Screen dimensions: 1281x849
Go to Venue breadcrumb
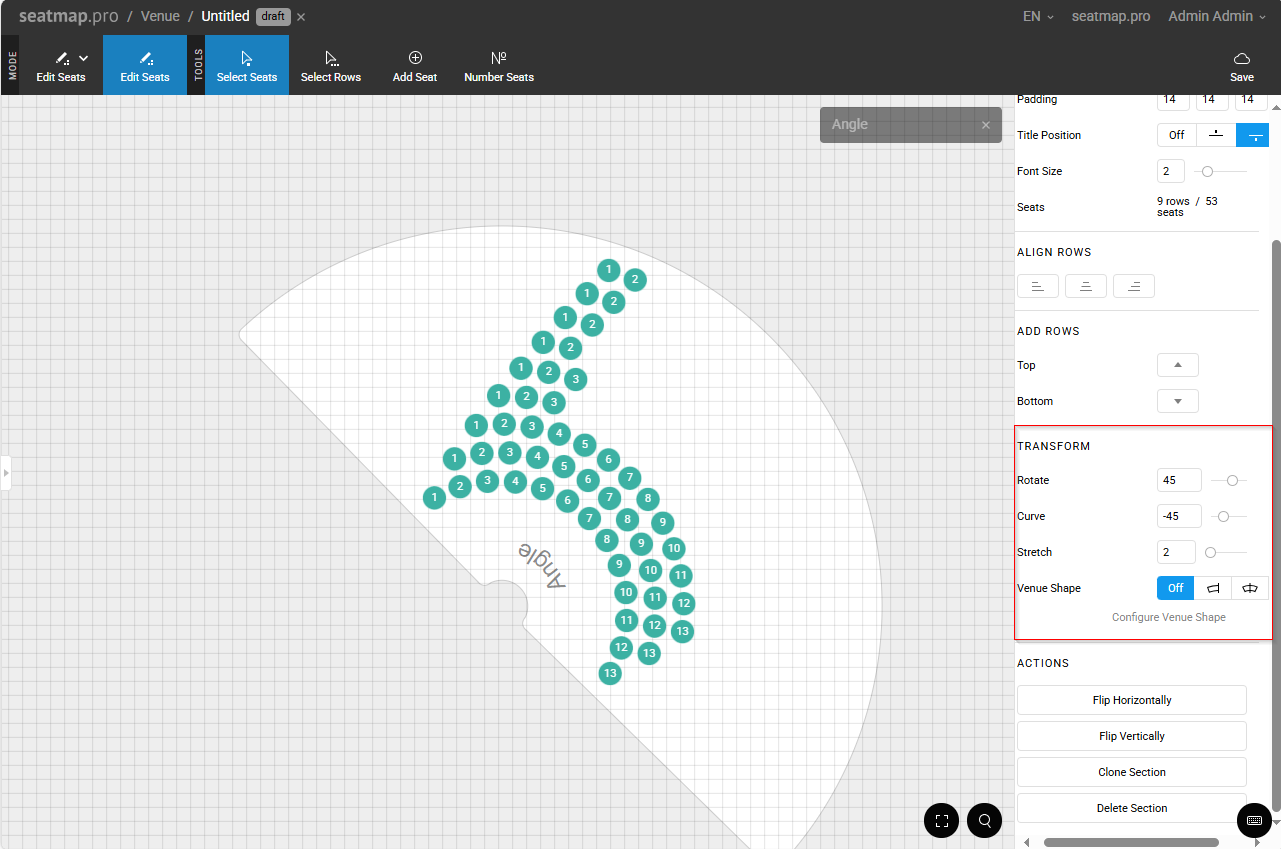point(160,16)
